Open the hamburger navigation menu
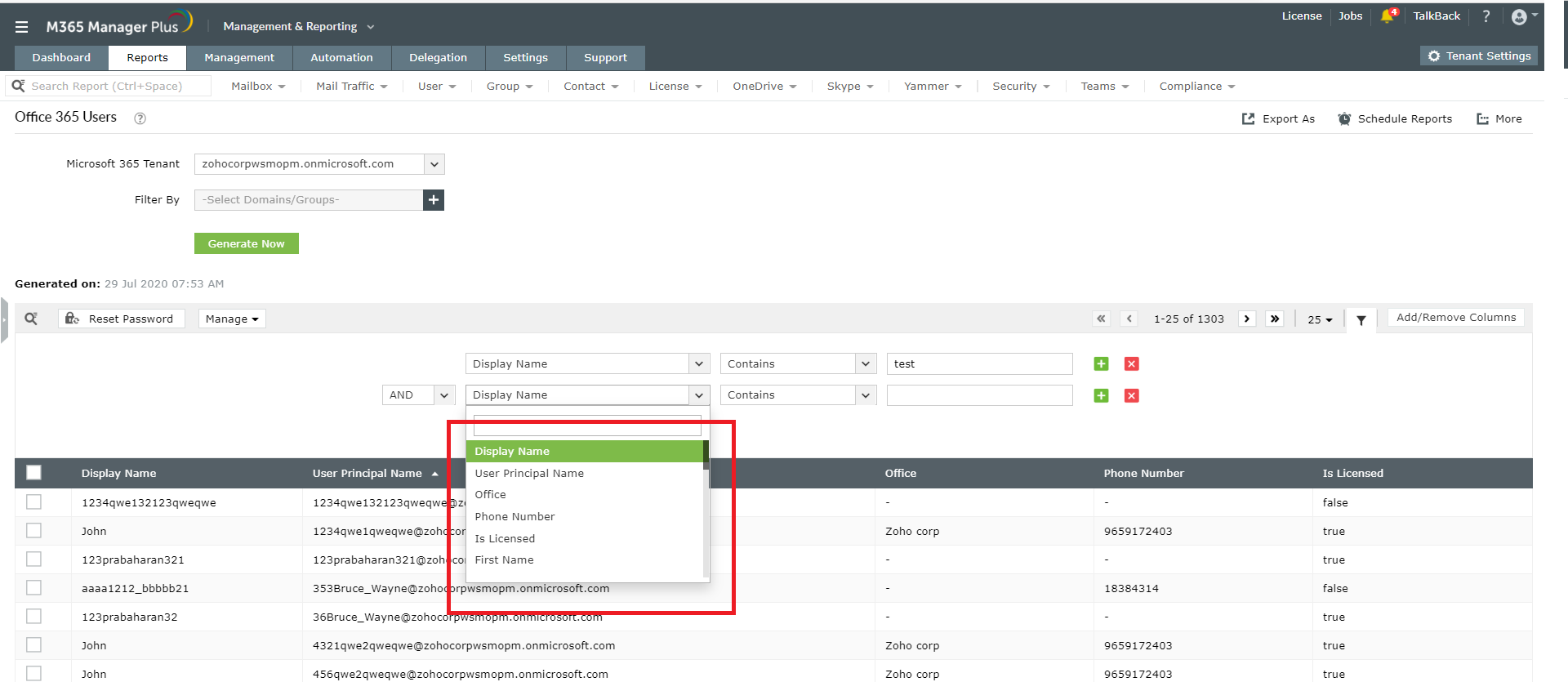Image resolution: width=1568 pixels, height=682 pixels. (22, 27)
